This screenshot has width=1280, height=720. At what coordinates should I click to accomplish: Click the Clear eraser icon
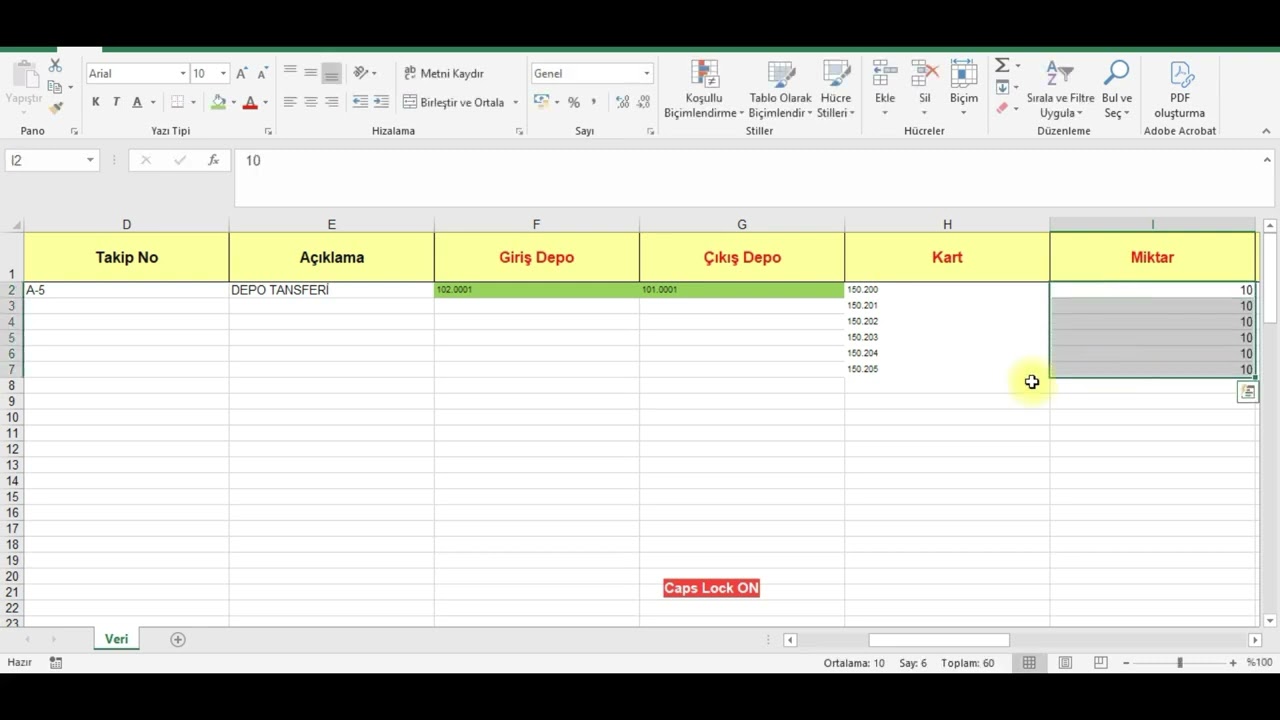pyautogui.click(x=1002, y=108)
